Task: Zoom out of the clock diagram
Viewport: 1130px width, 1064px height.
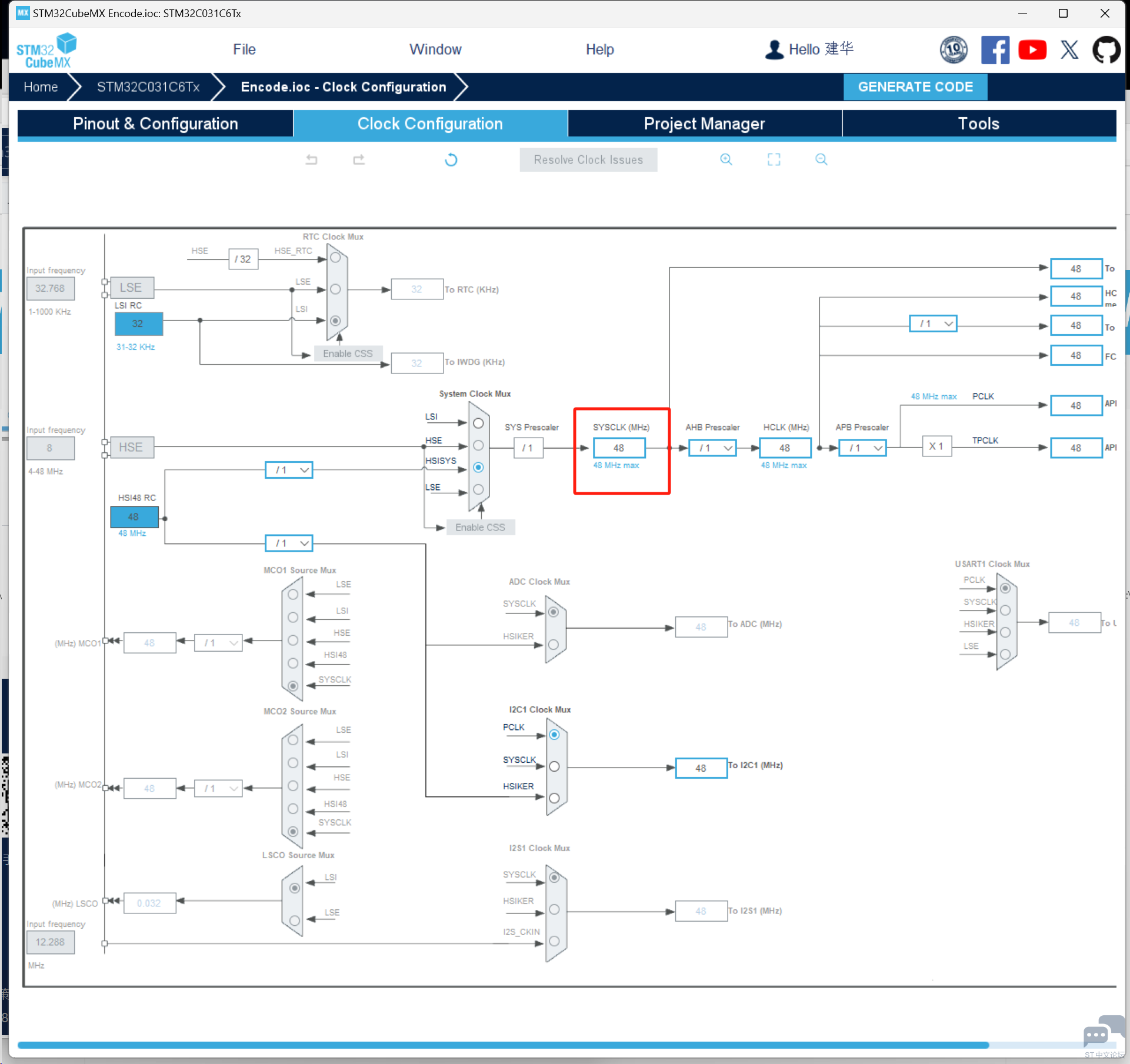Action: pos(821,159)
